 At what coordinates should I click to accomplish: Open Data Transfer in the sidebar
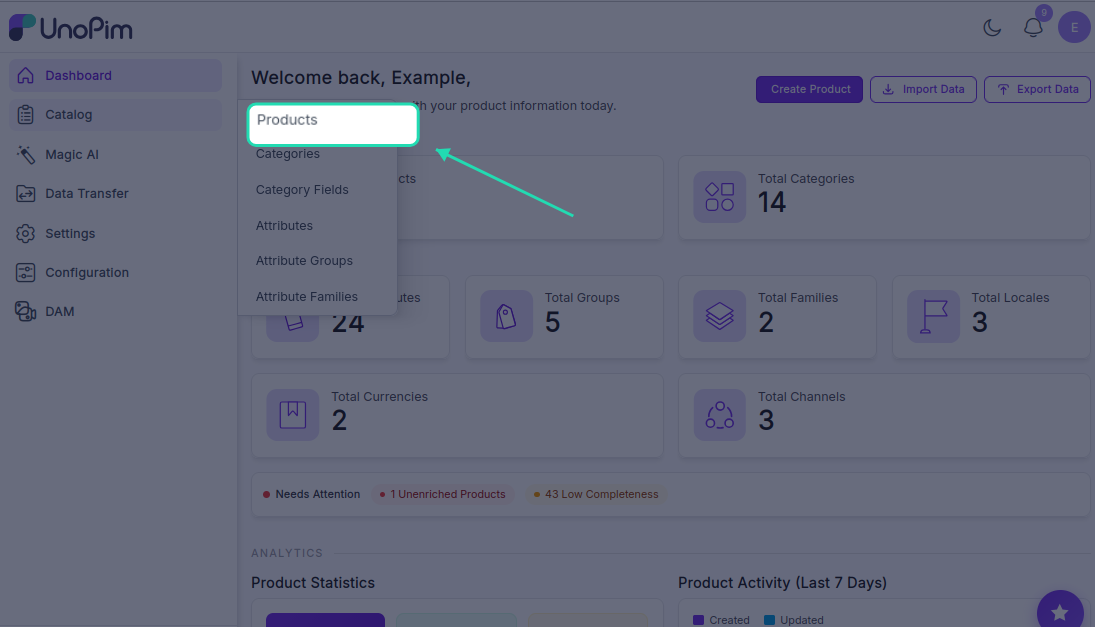115,193
